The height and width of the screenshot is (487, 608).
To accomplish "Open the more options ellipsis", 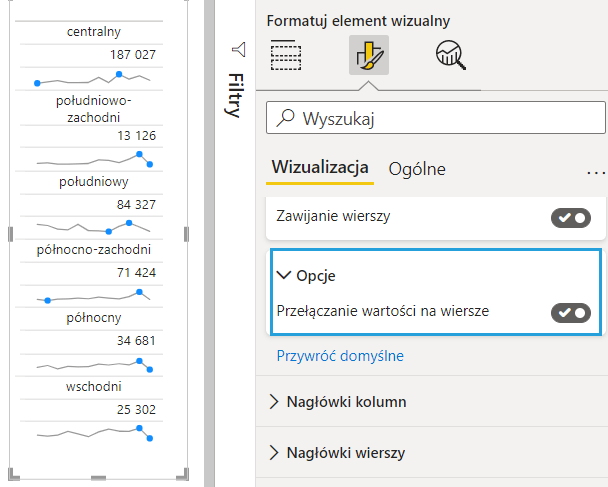I will 596,171.
